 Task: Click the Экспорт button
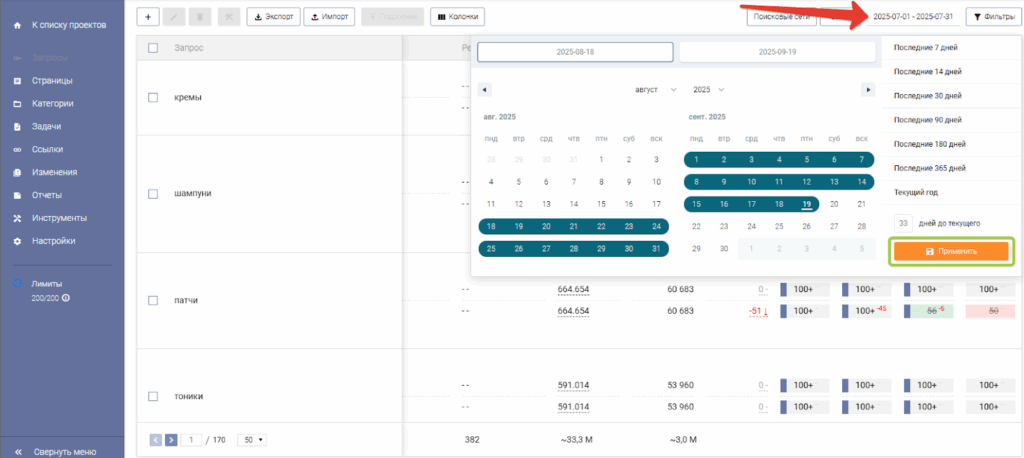pos(272,17)
